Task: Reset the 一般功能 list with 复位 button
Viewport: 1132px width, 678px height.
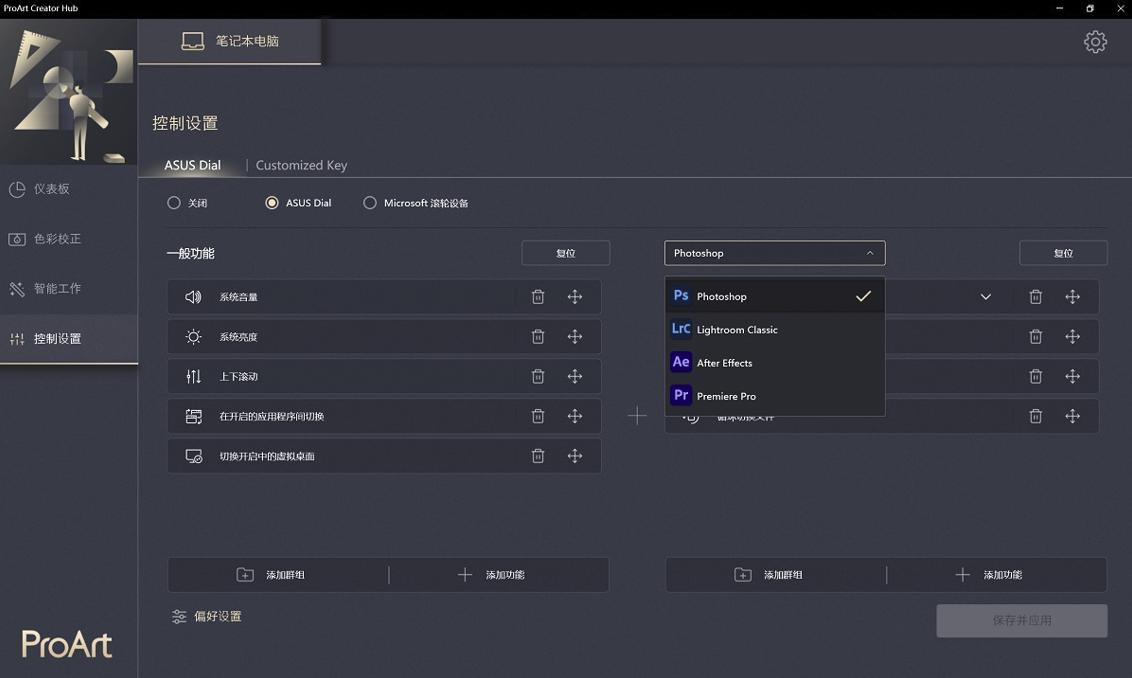Action: pyautogui.click(x=565, y=252)
